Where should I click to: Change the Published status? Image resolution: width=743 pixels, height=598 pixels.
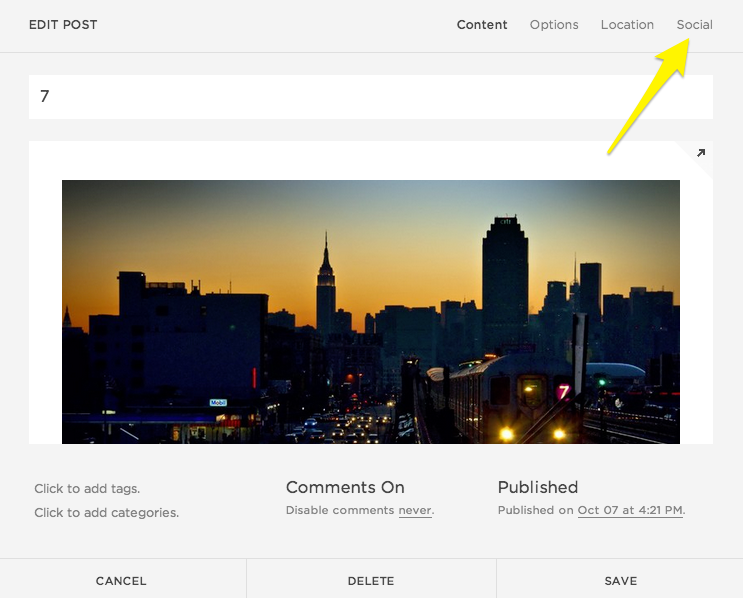(538, 487)
